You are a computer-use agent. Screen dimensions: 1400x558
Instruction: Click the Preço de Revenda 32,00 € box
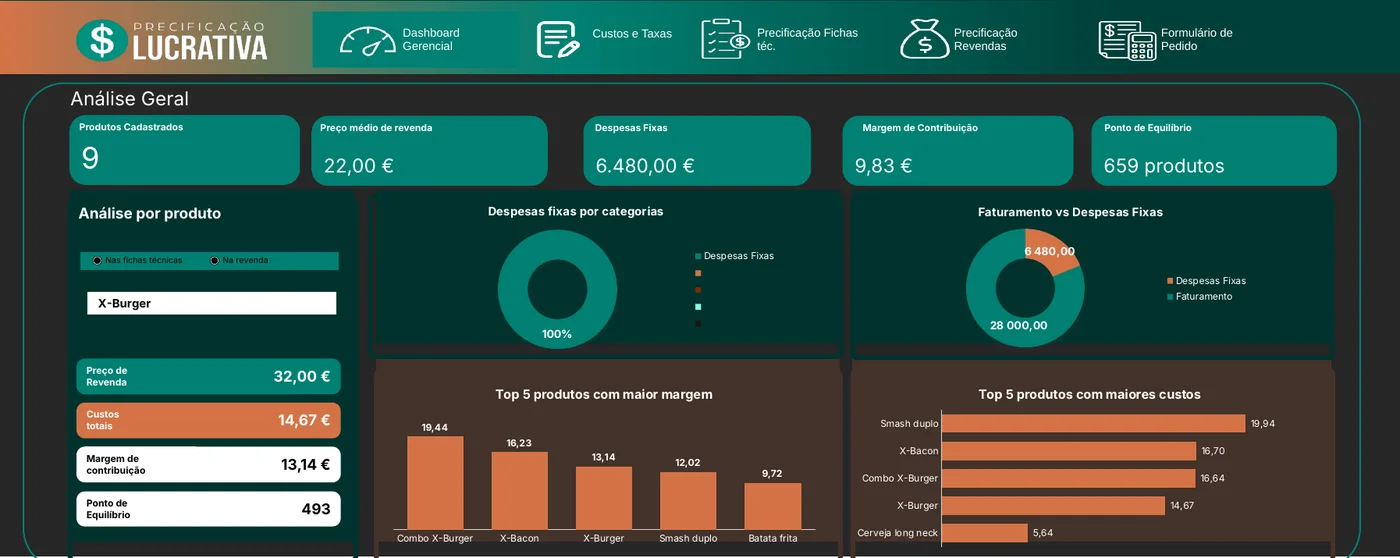point(208,377)
